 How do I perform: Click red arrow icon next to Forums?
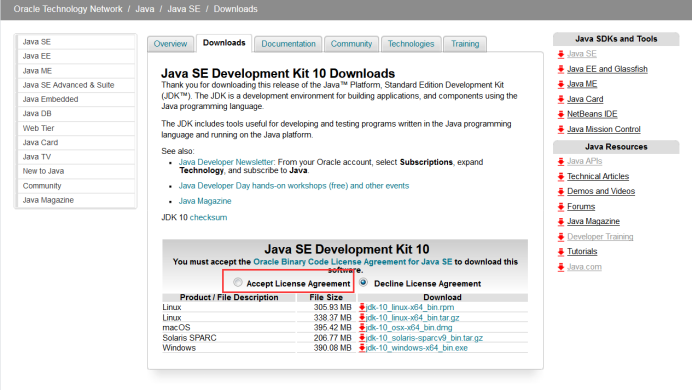point(561,206)
